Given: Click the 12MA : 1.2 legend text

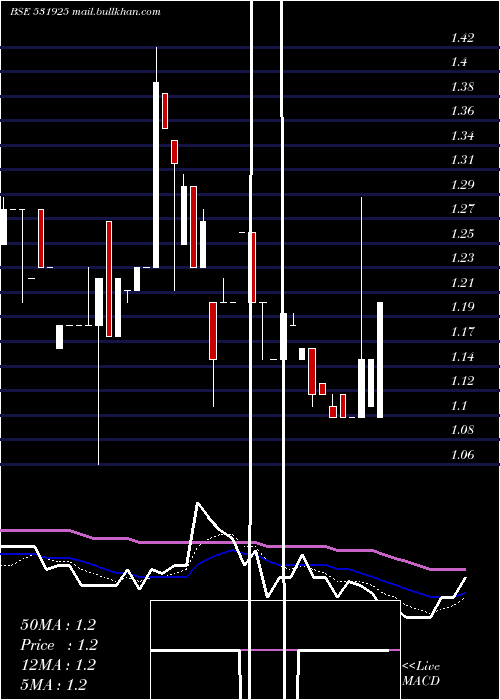Looking at the screenshot, I should tap(58, 665).
